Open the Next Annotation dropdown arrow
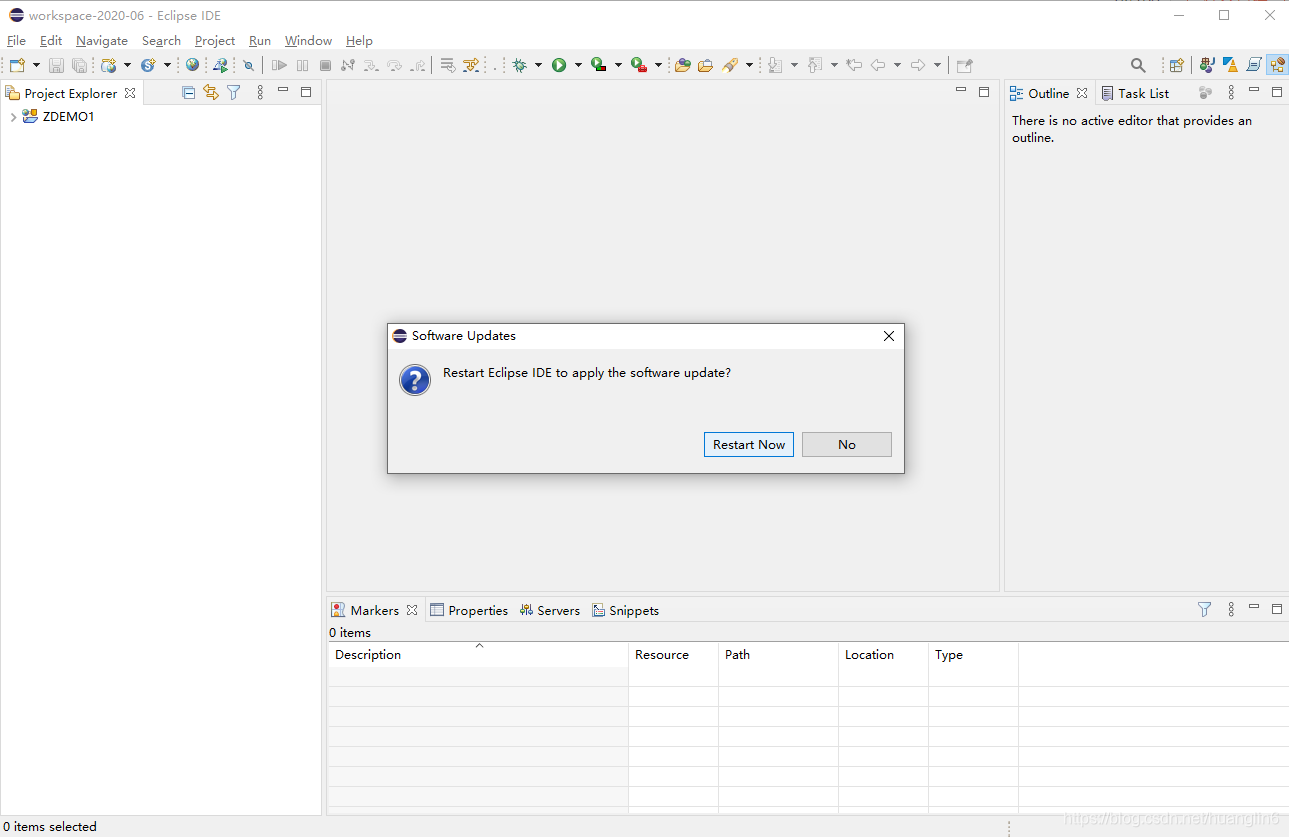 click(x=794, y=65)
